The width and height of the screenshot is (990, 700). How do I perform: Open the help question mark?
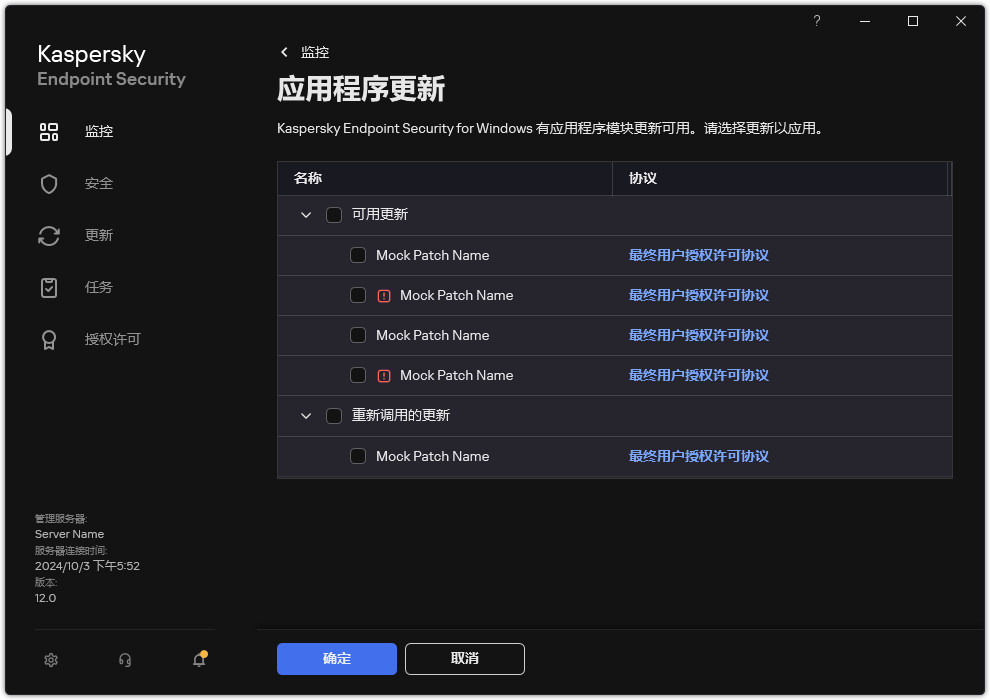[x=816, y=21]
